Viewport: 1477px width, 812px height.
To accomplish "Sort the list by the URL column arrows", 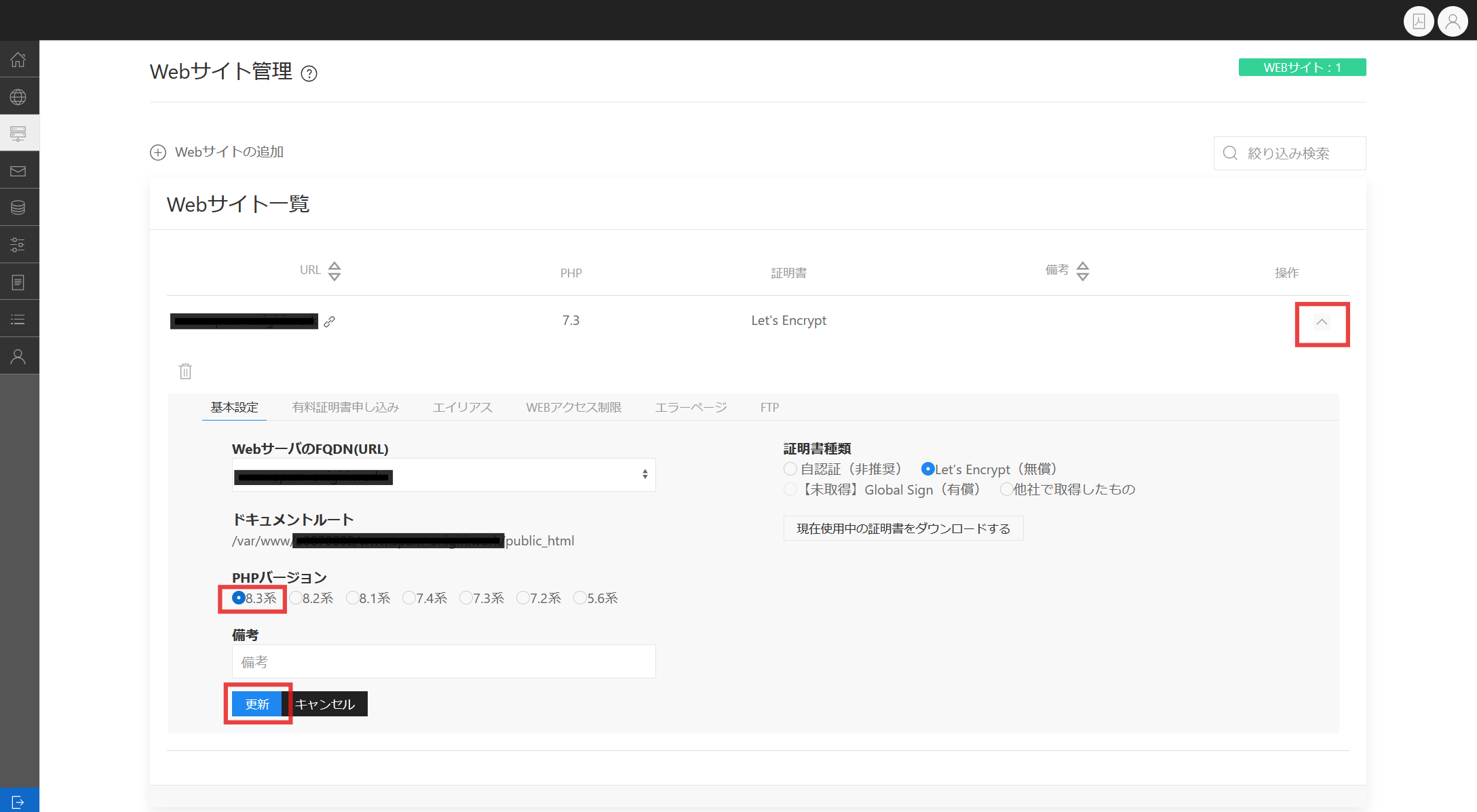I will 334,271.
